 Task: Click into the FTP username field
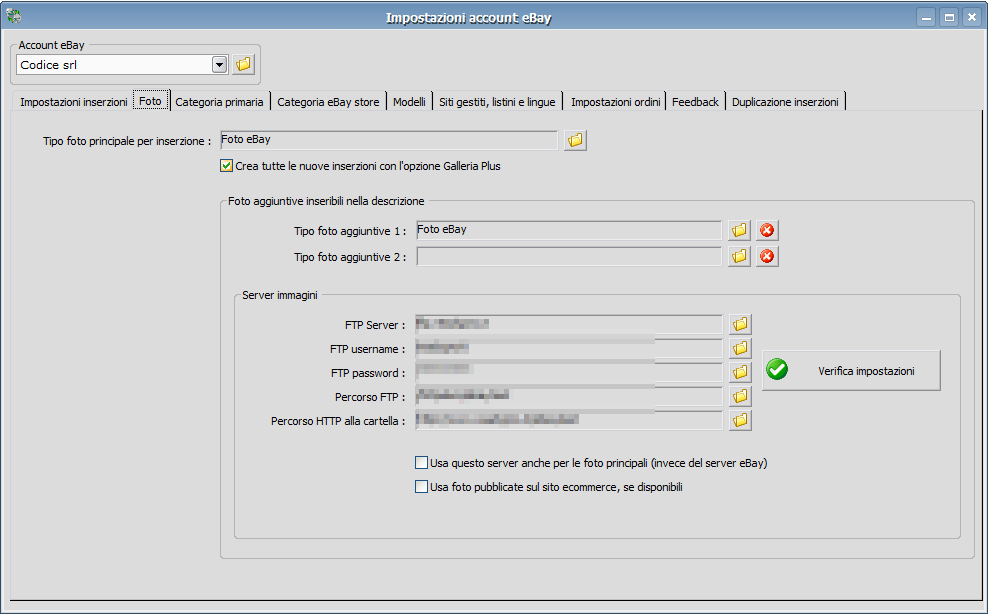pos(569,348)
